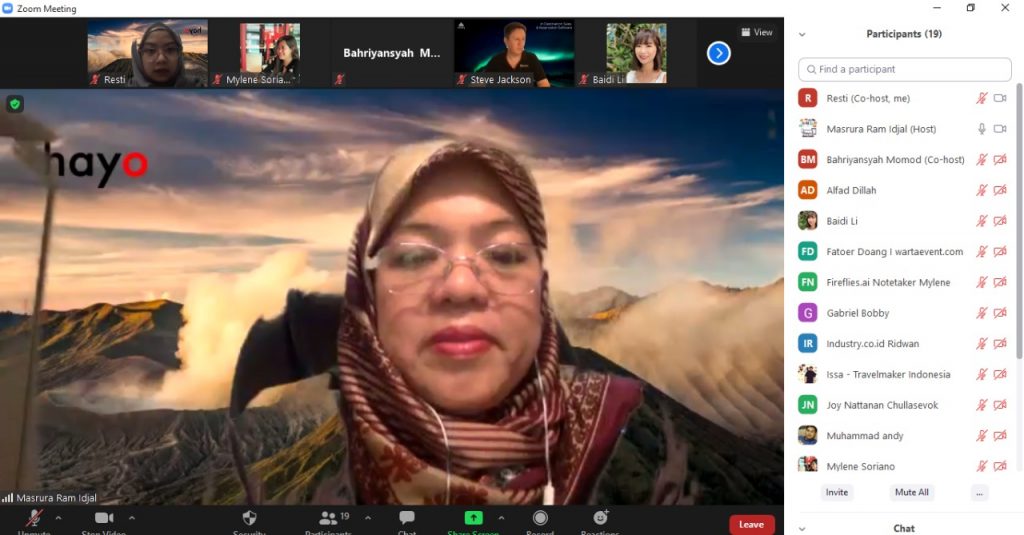
Task: Open the Participants toolbar icon
Action: tap(328, 518)
